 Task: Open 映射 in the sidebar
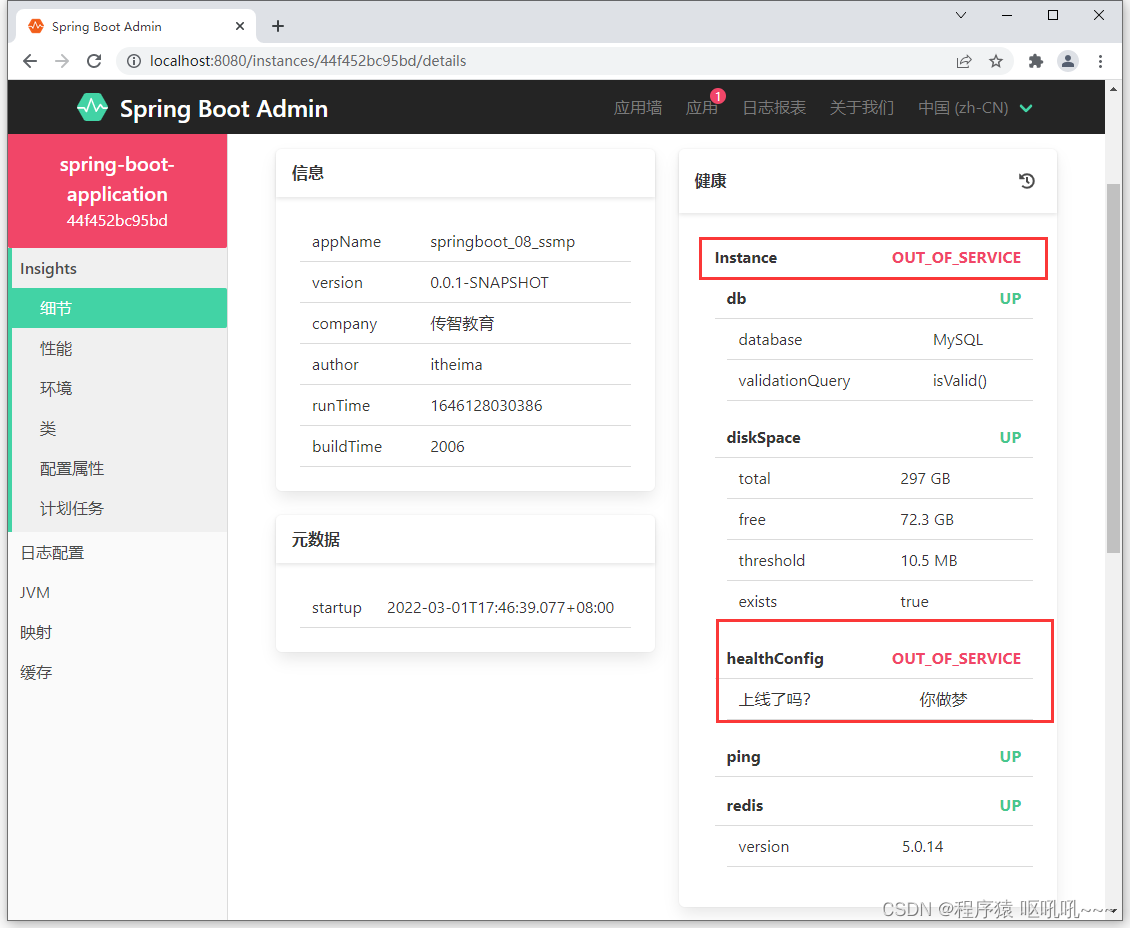pos(117,633)
